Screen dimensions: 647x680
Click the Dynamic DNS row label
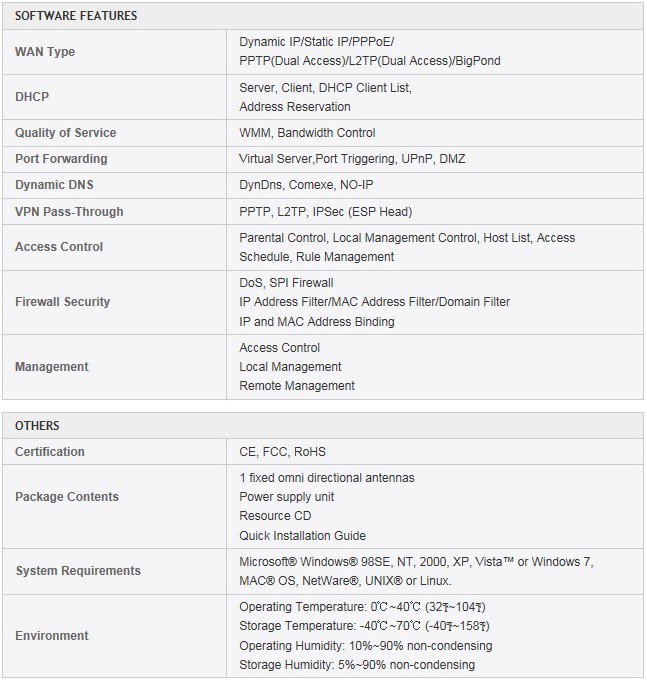[x=54, y=185]
